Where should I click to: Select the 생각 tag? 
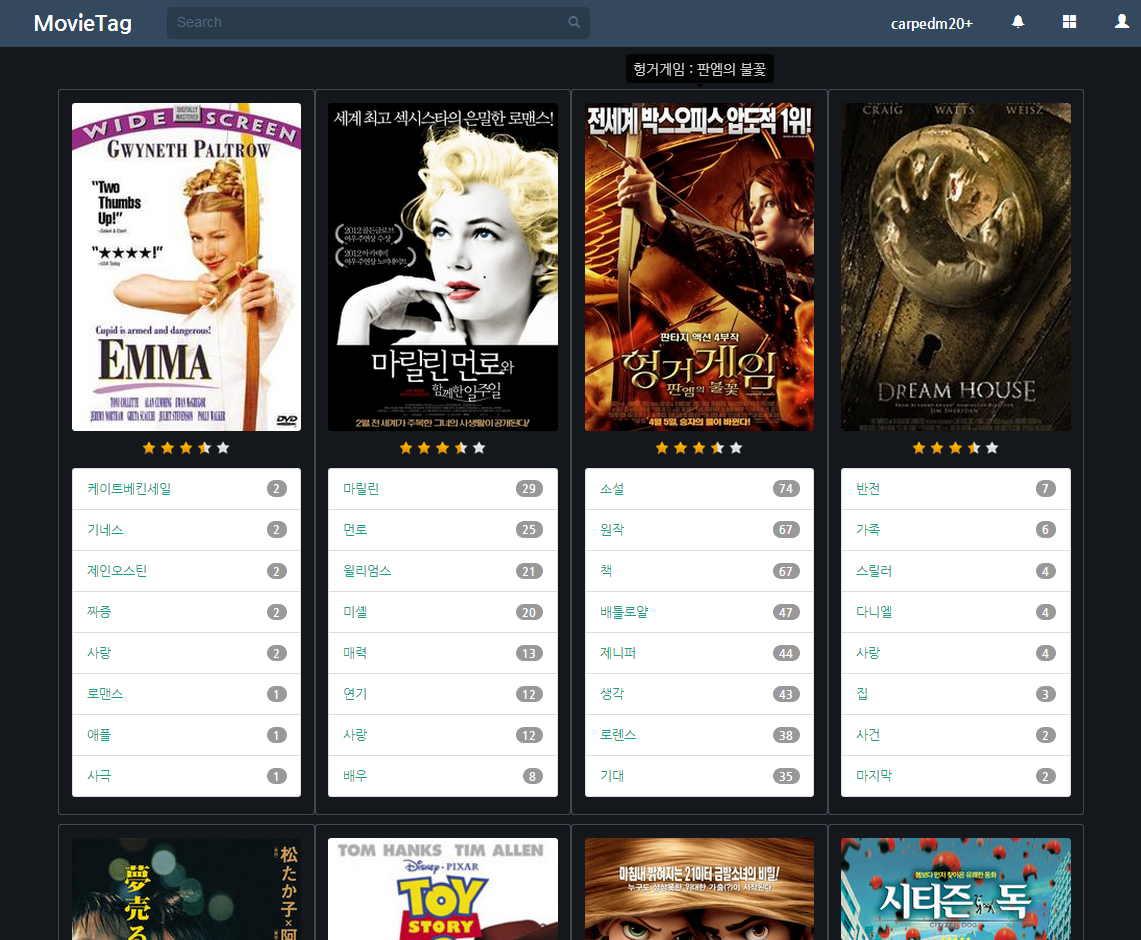(x=699, y=694)
